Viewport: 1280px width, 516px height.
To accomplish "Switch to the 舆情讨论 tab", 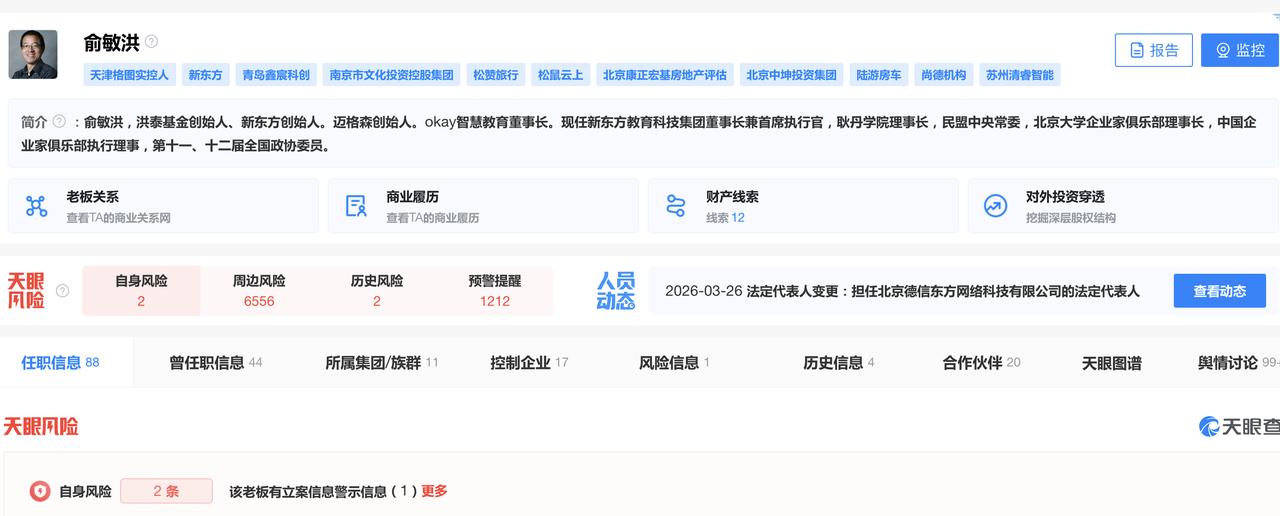I will pyautogui.click(x=1236, y=362).
